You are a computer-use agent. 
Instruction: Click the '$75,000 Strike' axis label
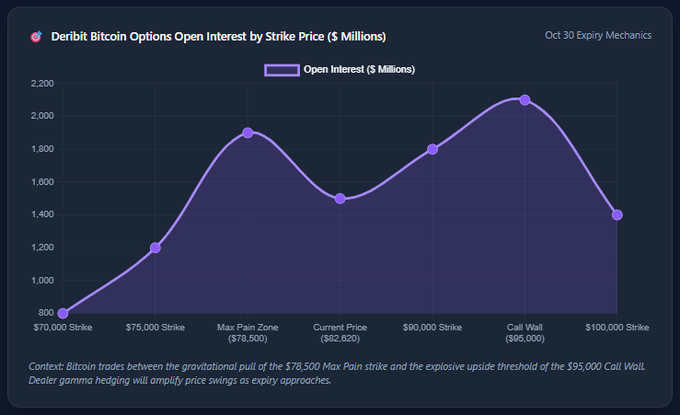[x=155, y=327]
